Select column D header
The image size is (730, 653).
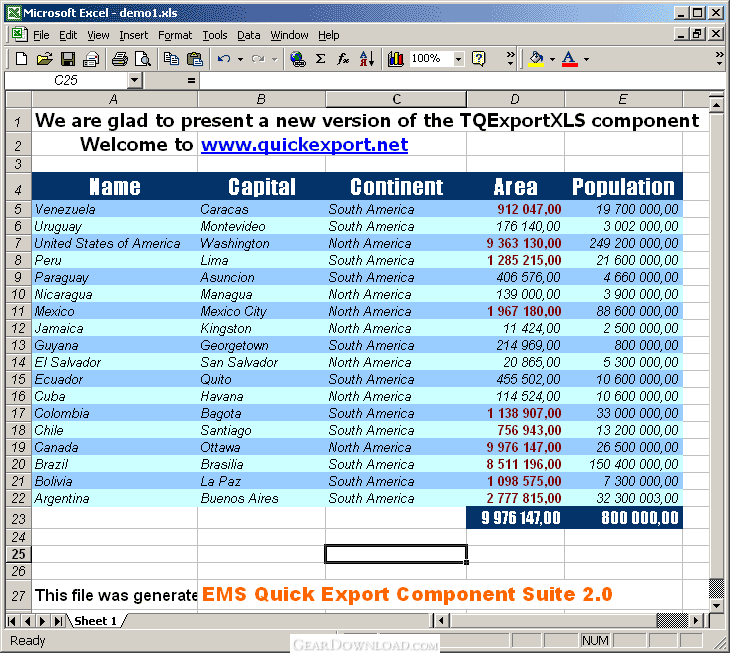(515, 99)
